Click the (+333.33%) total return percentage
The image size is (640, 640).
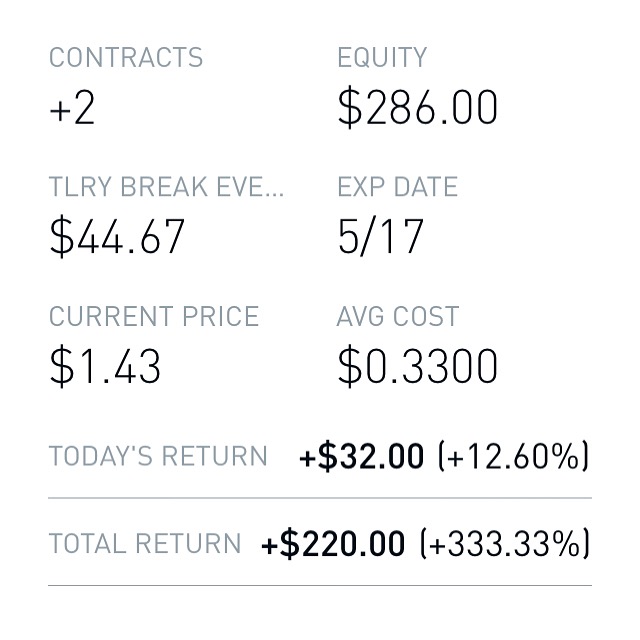[504, 544]
